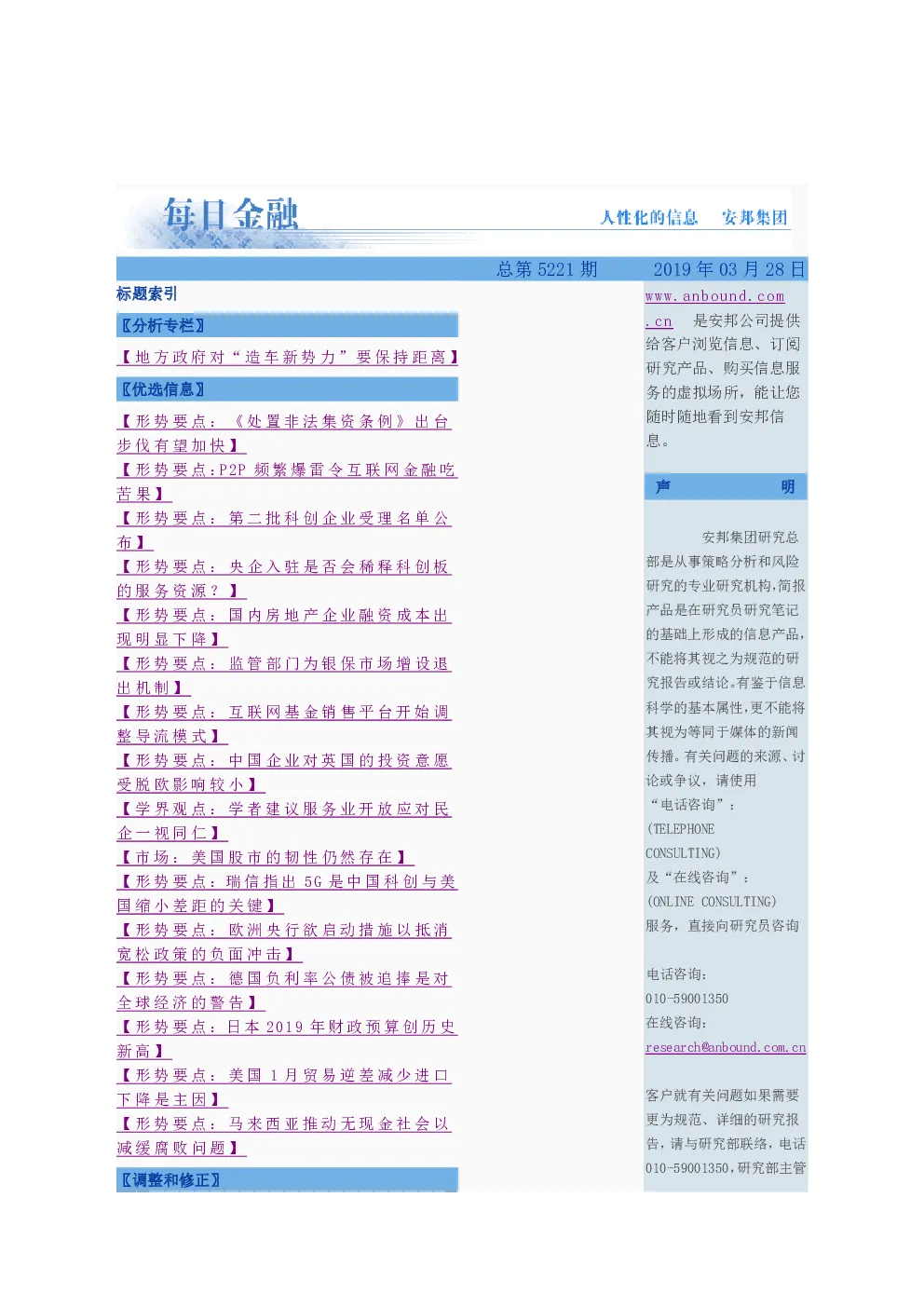The height and width of the screenshot is (1307, 924).
Task: Open article 地方政府对“造车新势力”要保持距离
Action: pos(289,358)
